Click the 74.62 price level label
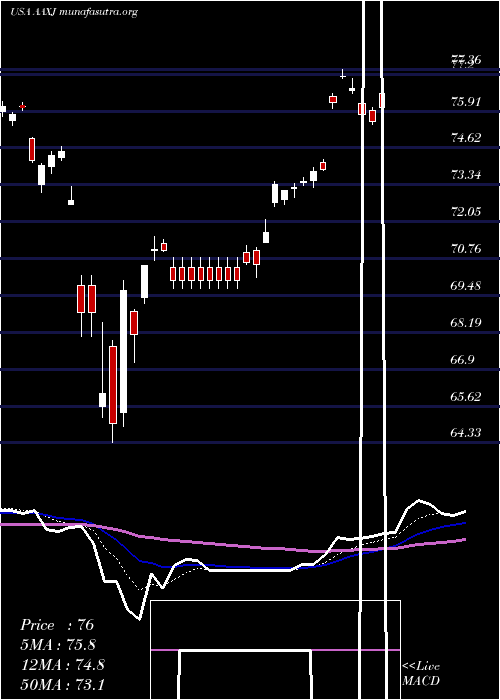Image resolution: width=500 pixels, height=700 pixels. pyautogui.click(x=466, y=138)
